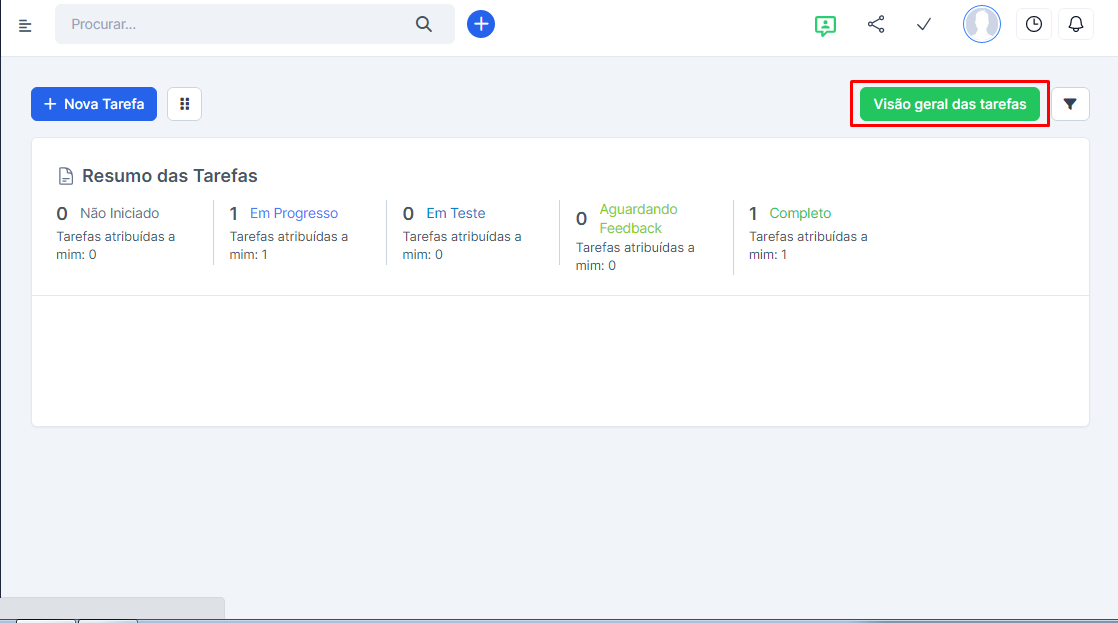1118x623 pixels.
Task: Open the checkmark tasks icon in header
Action: point(924,24)
